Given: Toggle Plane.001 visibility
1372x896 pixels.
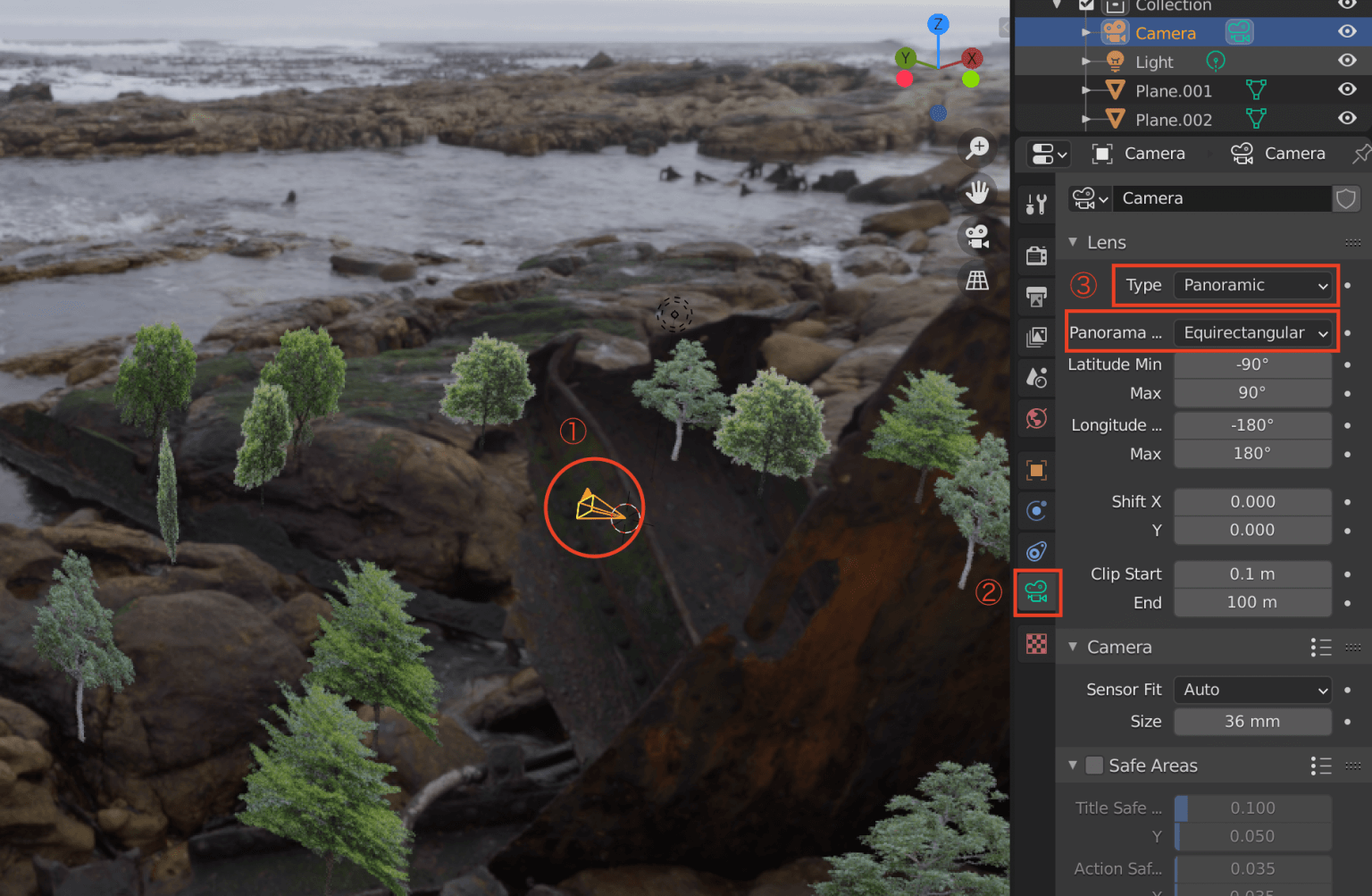Looking at the screenshot, I should click(1347, 89).
